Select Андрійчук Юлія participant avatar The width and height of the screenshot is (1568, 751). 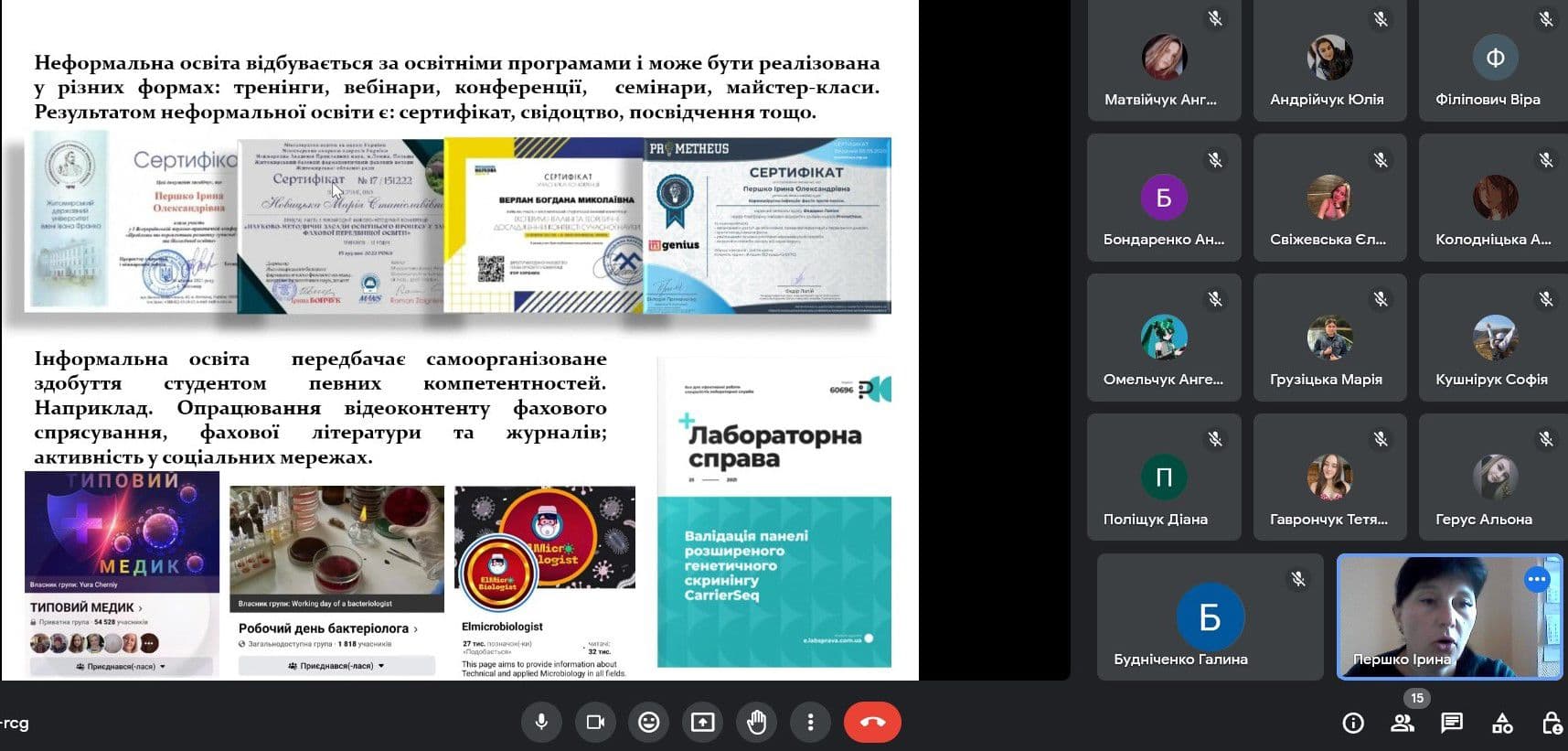(x=1329, y=57)
